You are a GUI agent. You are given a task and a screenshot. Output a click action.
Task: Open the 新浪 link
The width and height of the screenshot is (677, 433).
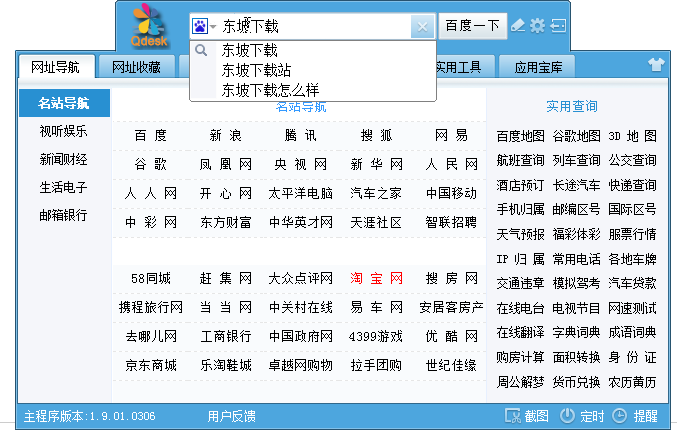[225, 136]
